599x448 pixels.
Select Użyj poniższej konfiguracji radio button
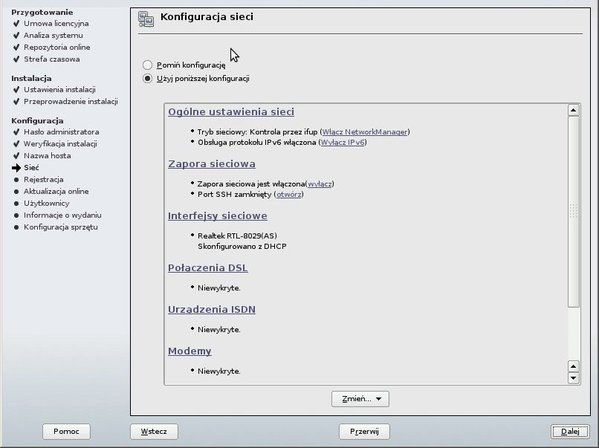tap(147, 79)
